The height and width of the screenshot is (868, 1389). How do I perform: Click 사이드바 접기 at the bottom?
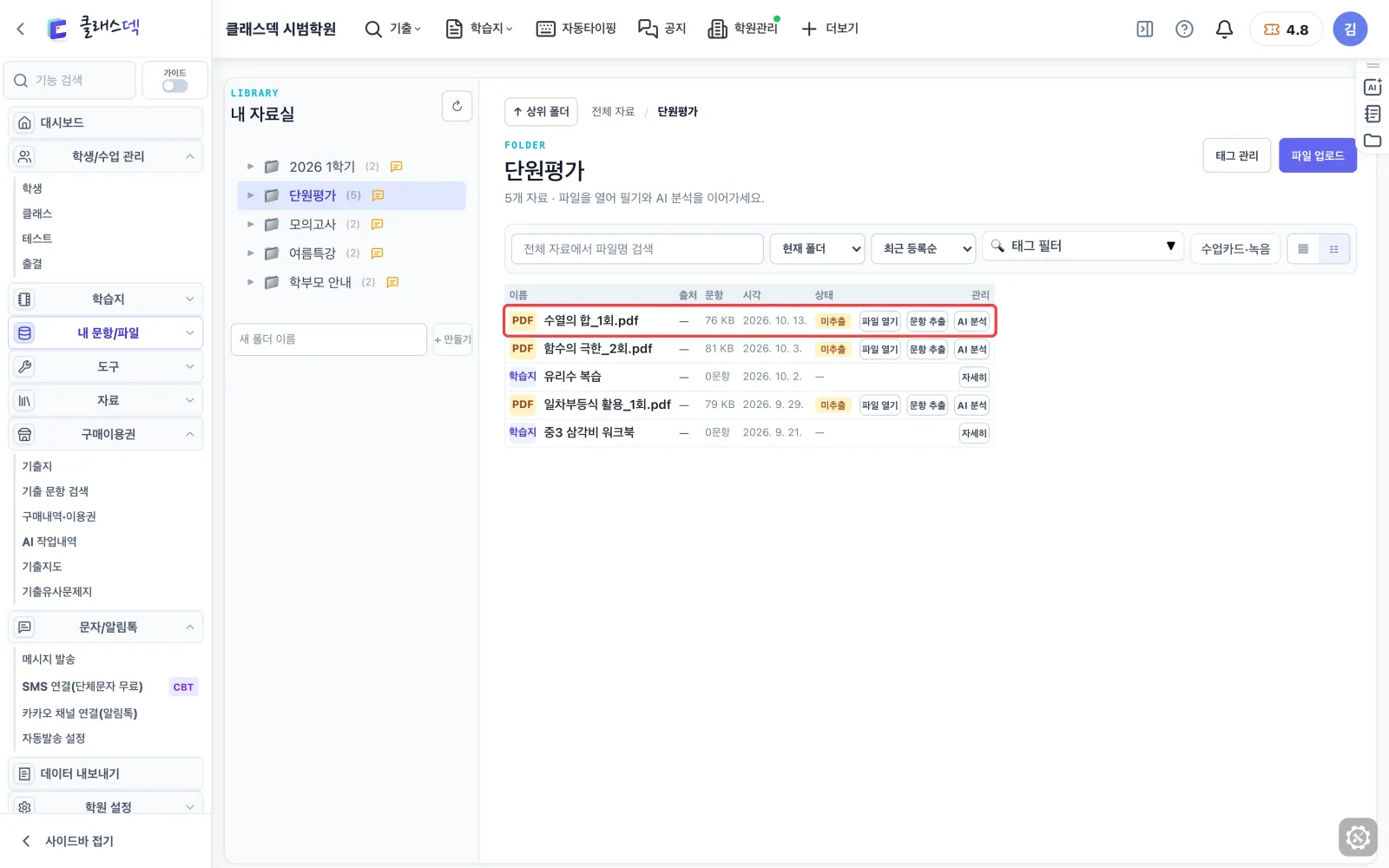coord(68,841)
